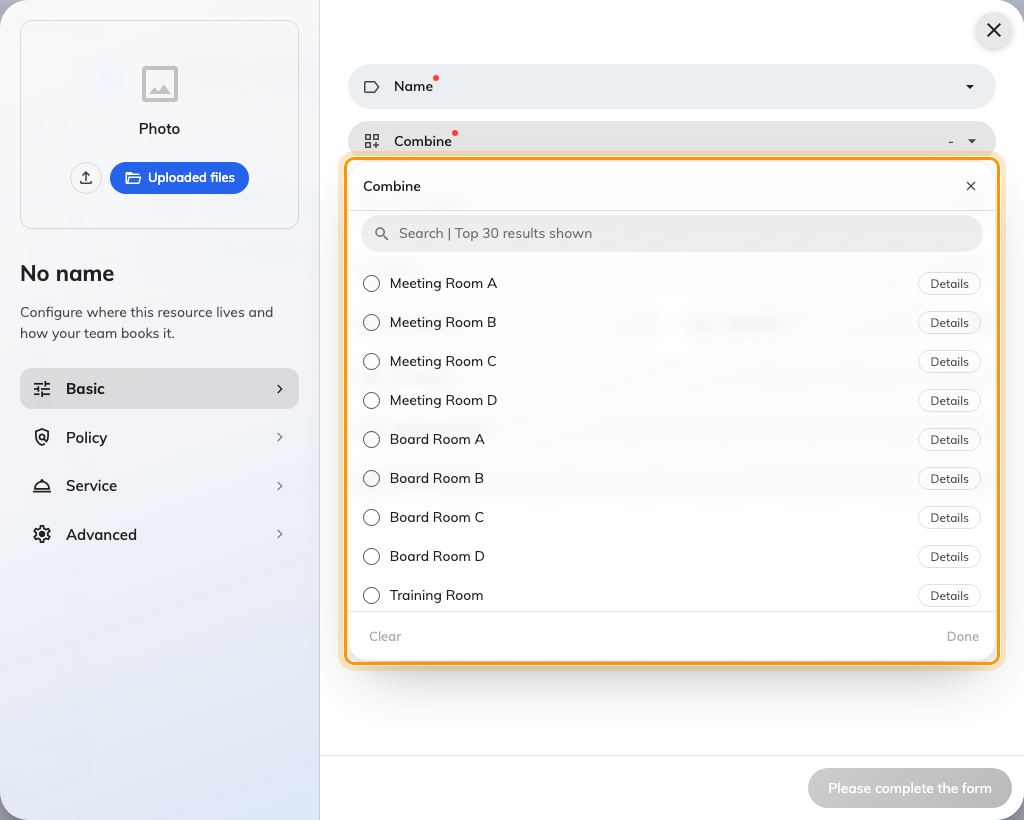Click the chevron on Service row
Viewport: 1024px width, 820px height.
point(280,486)
